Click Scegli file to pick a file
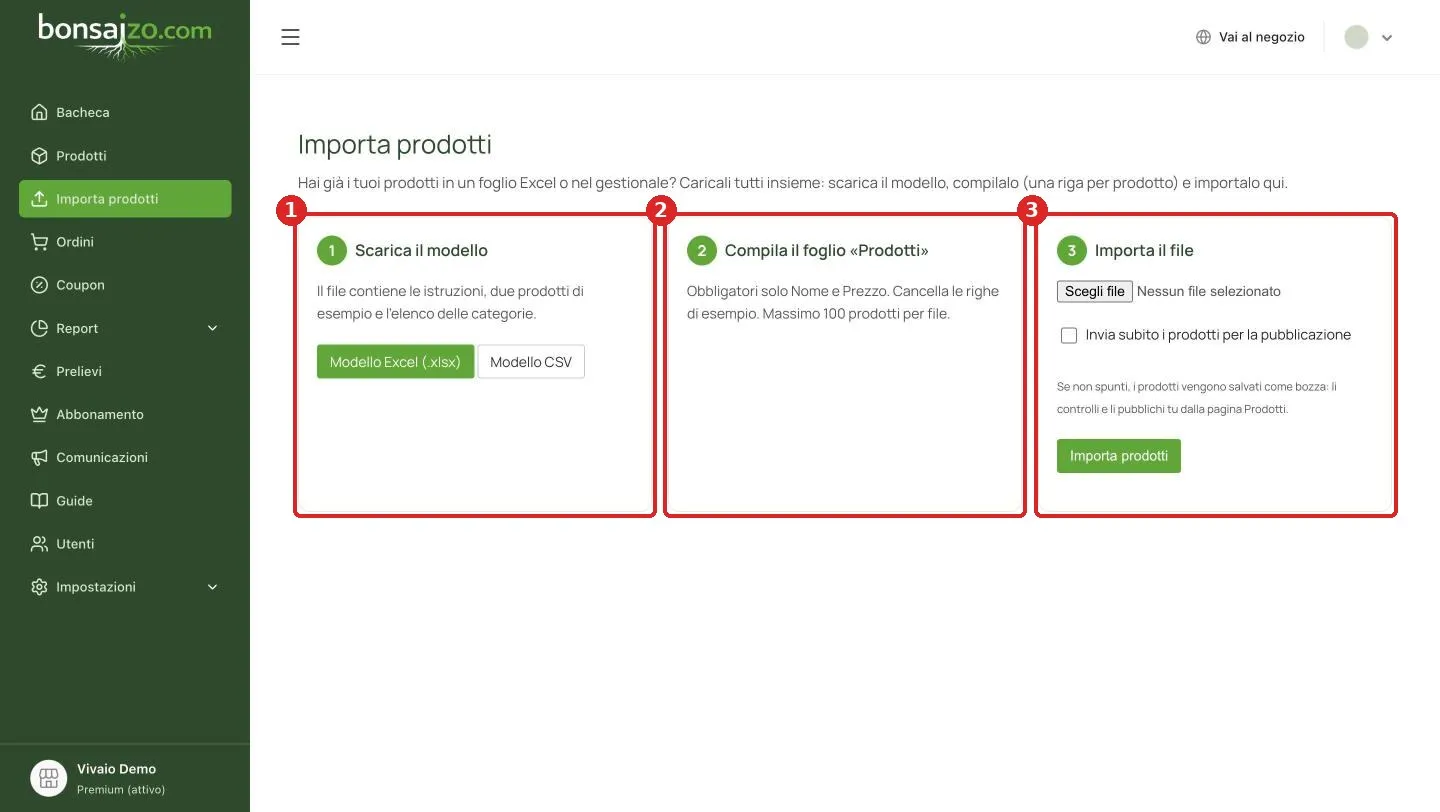This screenshot has height=812, width=1440. point(1094,291)
